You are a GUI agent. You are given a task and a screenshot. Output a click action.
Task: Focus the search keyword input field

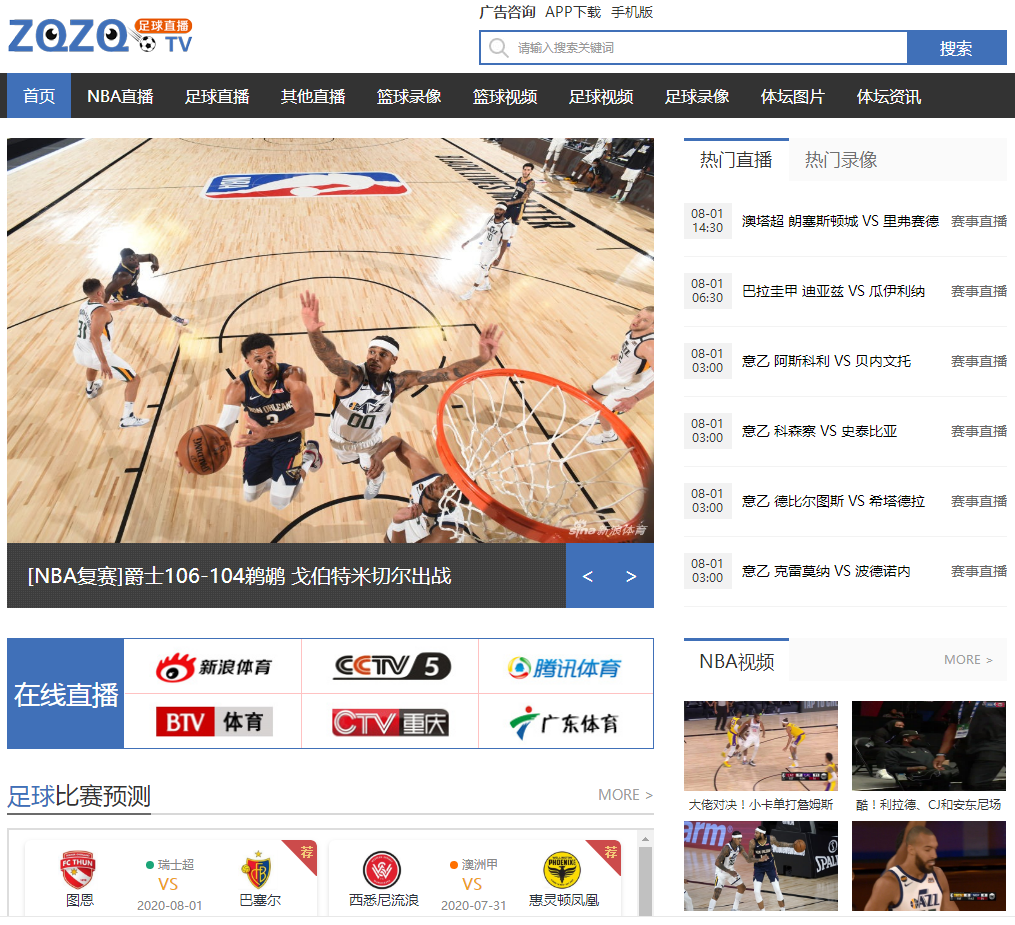(x=694, y=48)
